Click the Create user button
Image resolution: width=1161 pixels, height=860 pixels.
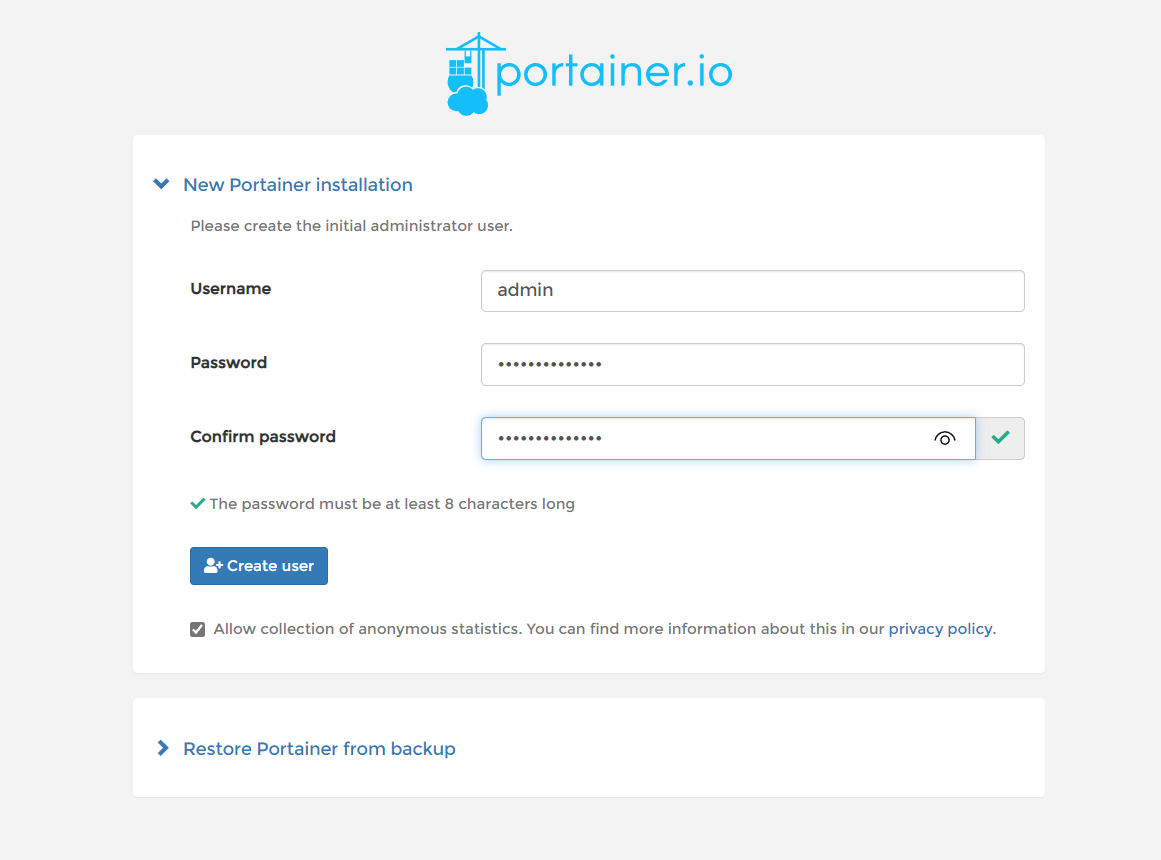point(258,566)
